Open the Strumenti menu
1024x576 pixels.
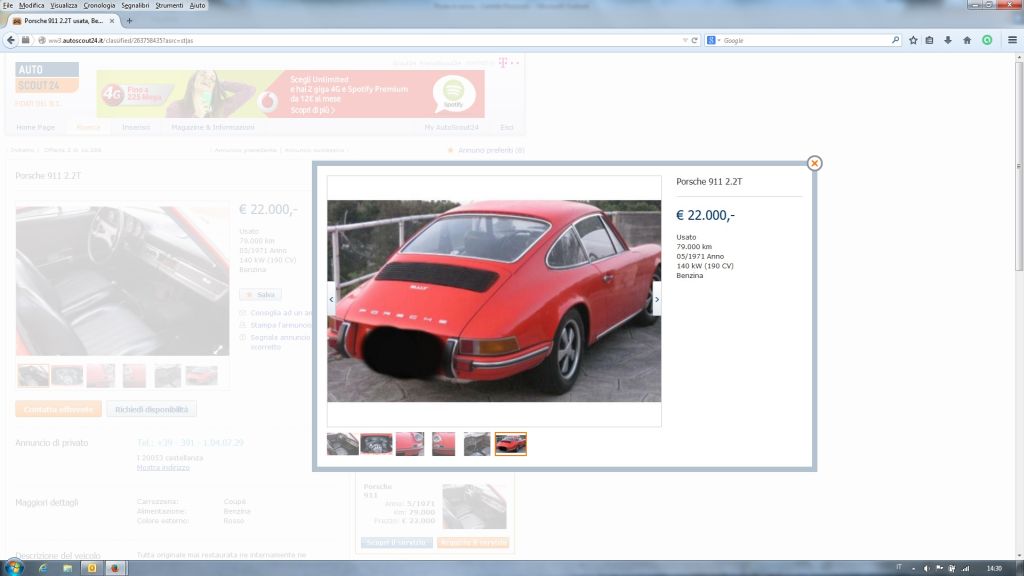(169, 5)
